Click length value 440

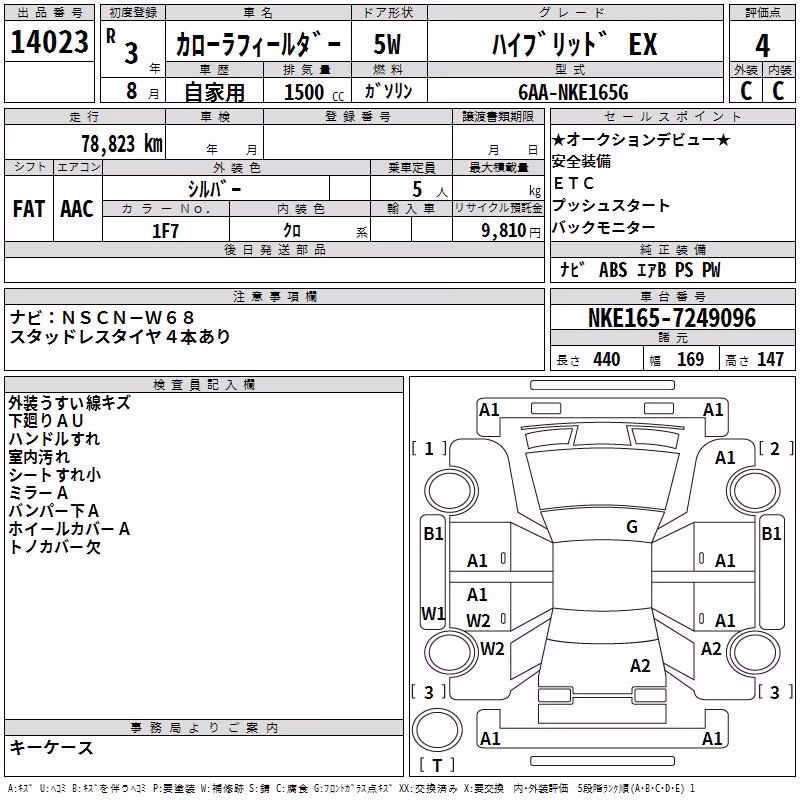pos(607,359)
